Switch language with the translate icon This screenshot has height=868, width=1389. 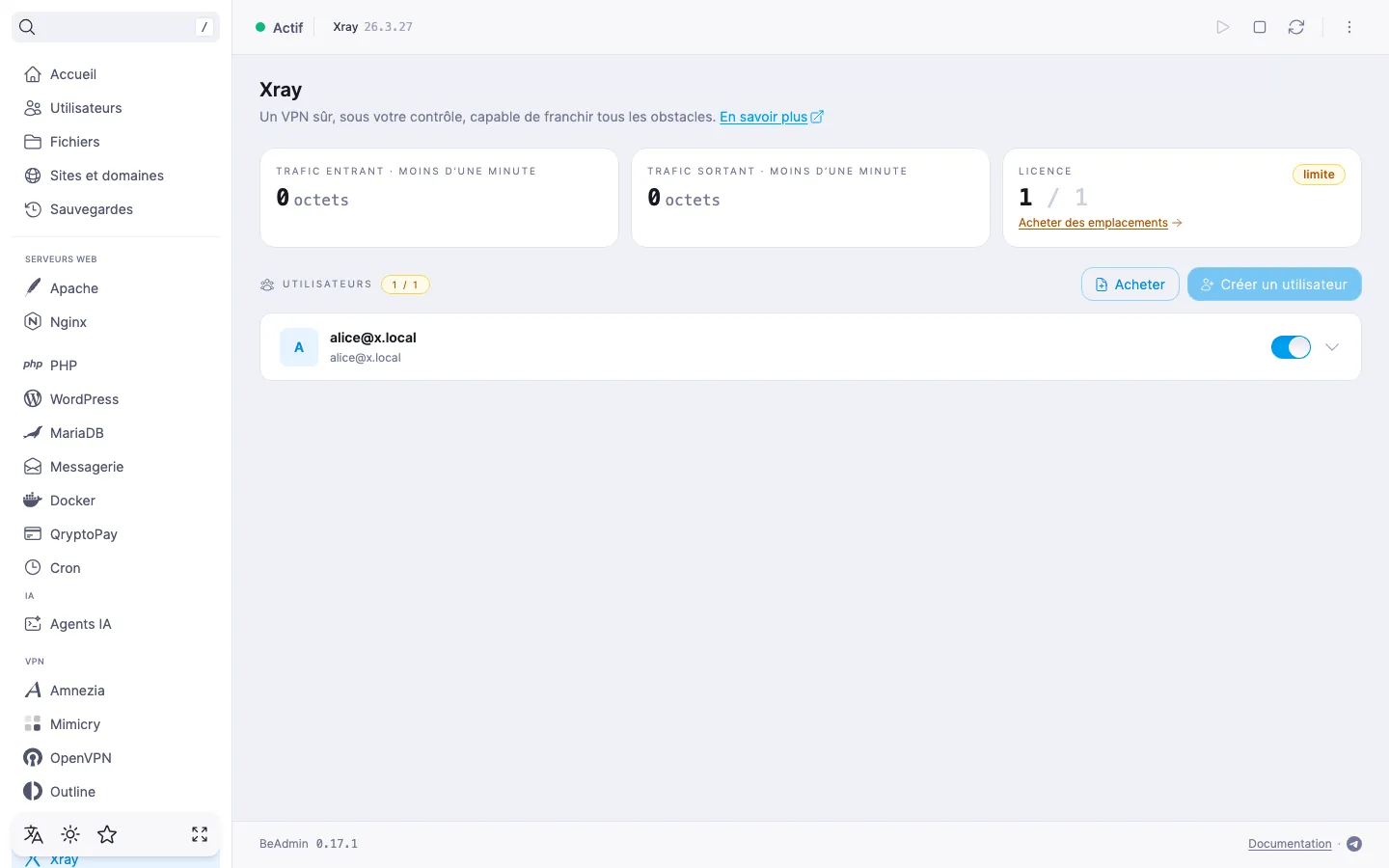(x=34, y=834)
